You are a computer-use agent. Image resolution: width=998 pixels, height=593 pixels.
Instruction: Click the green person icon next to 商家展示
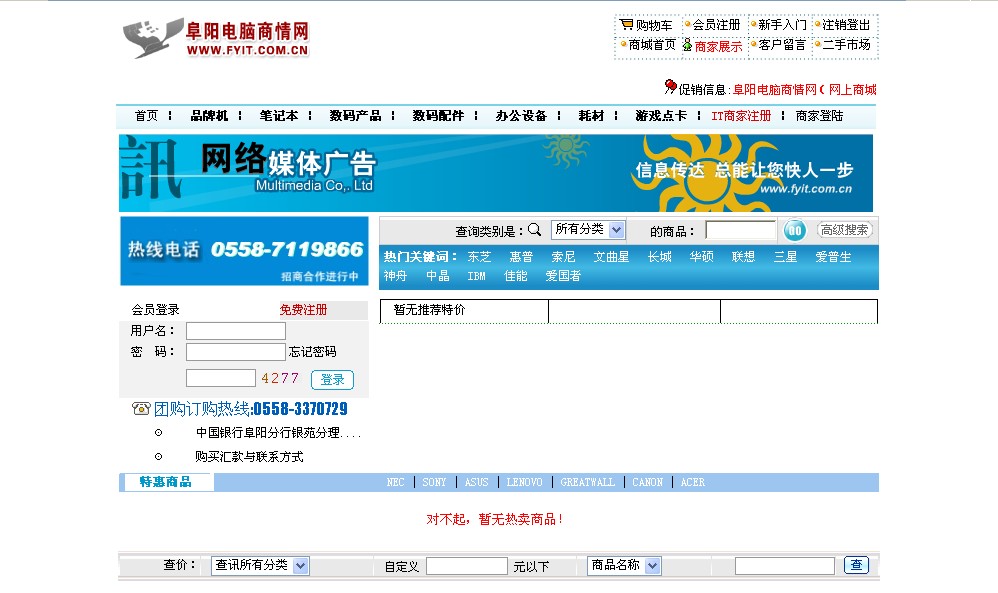point(687,45)
